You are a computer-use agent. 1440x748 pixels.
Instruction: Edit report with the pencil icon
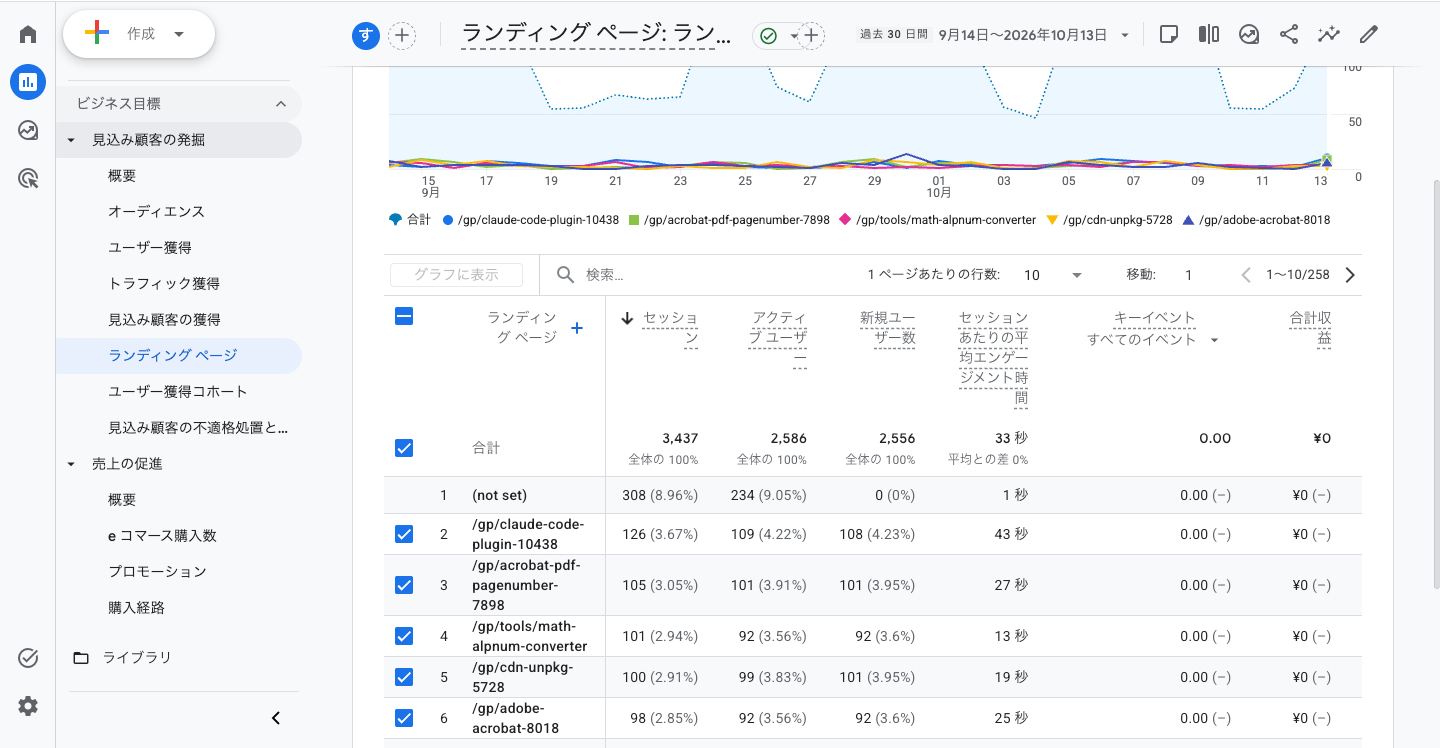(1368, 35)
